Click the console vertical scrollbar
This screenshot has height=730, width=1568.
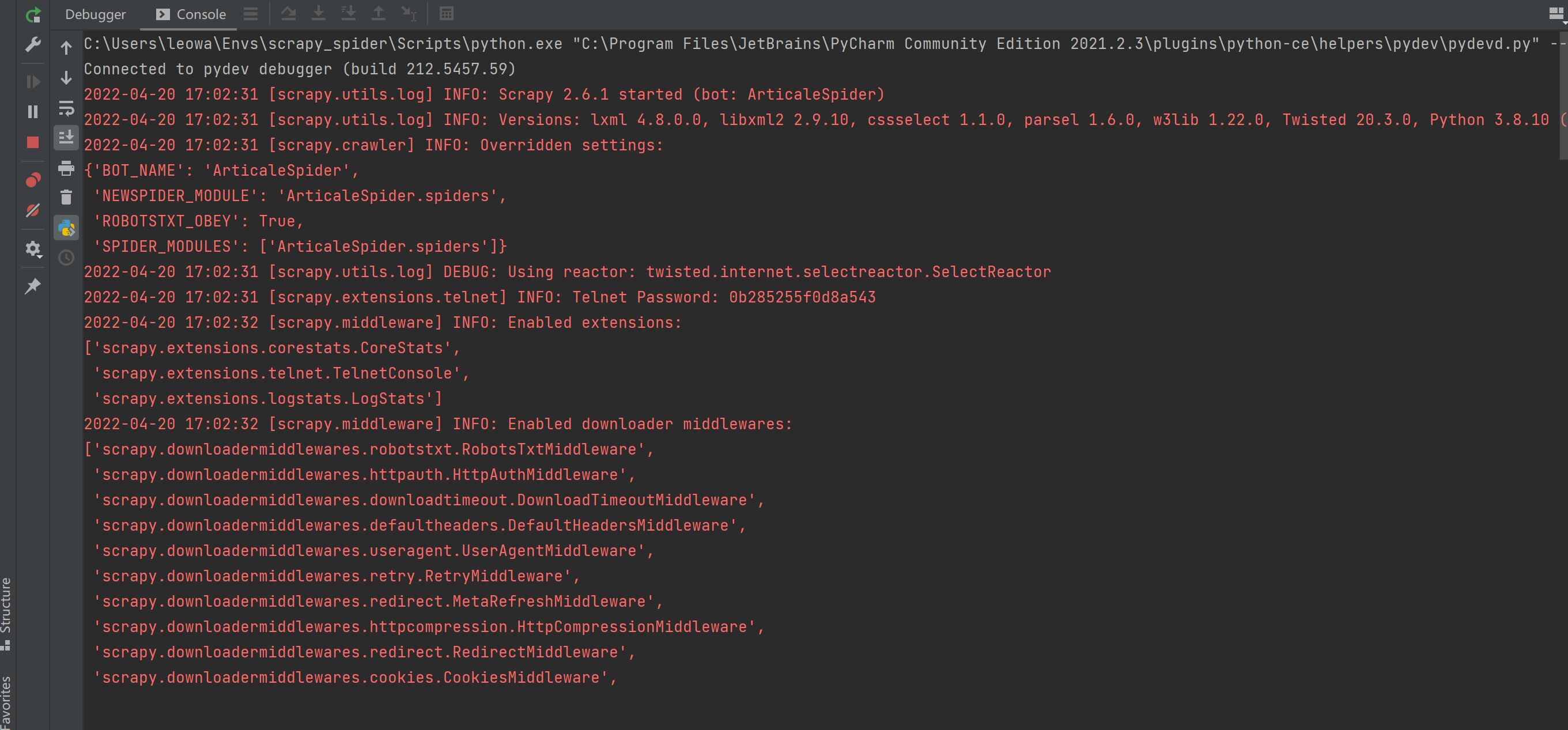[x=1564, y=92]
